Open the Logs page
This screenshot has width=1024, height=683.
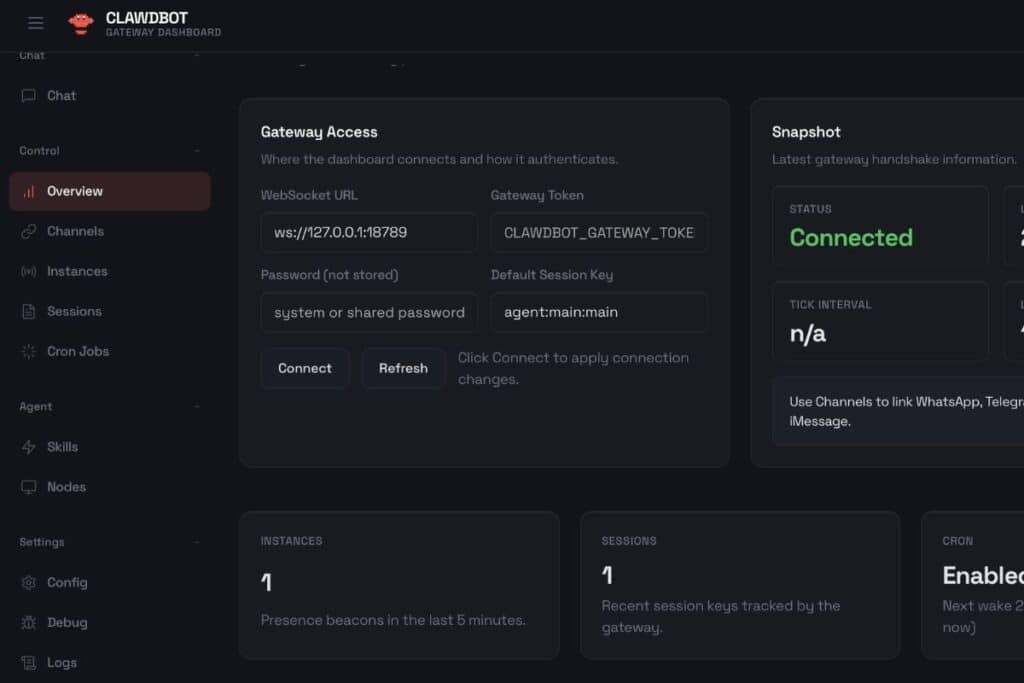(61, 662)
